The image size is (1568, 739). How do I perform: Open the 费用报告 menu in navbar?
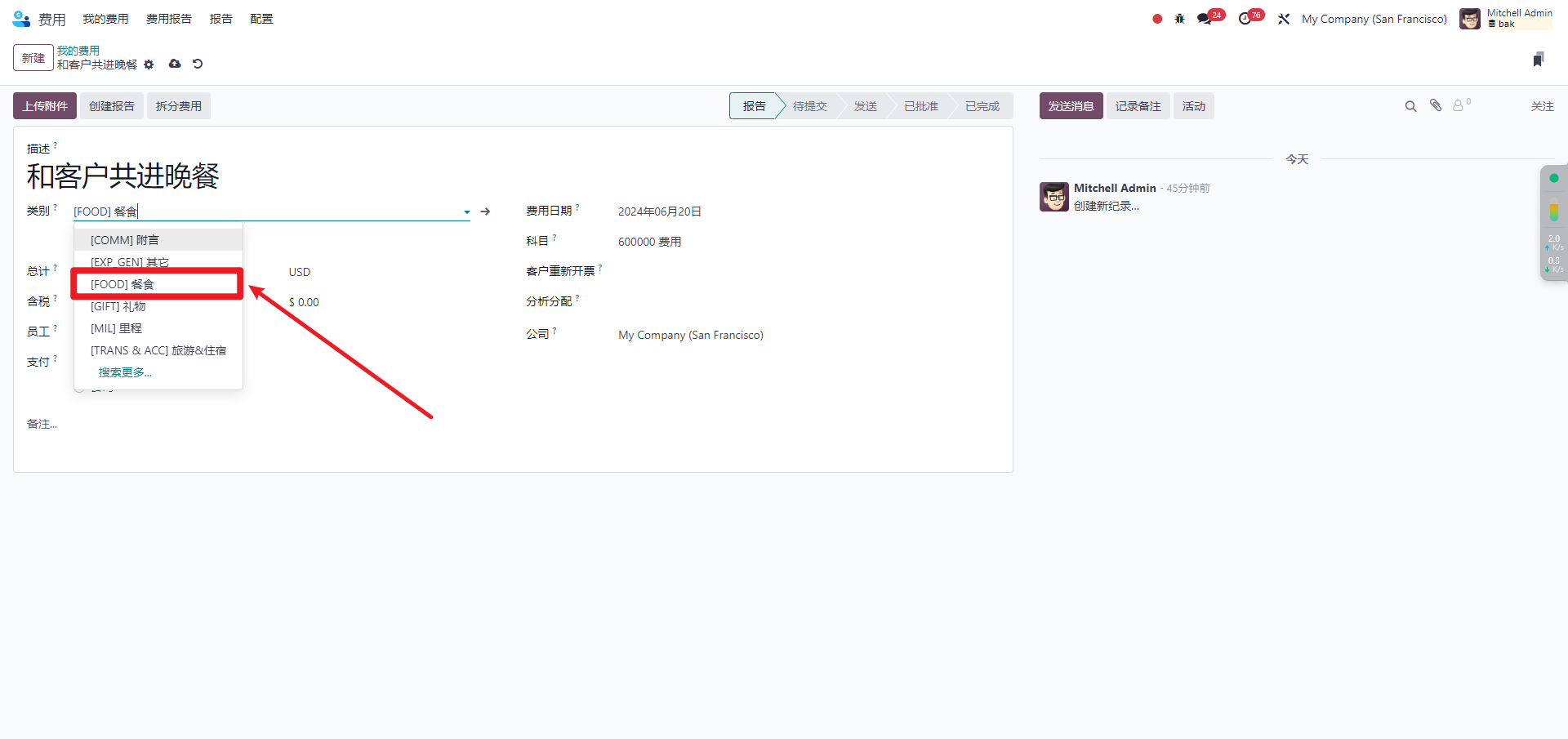pos(169,19)
